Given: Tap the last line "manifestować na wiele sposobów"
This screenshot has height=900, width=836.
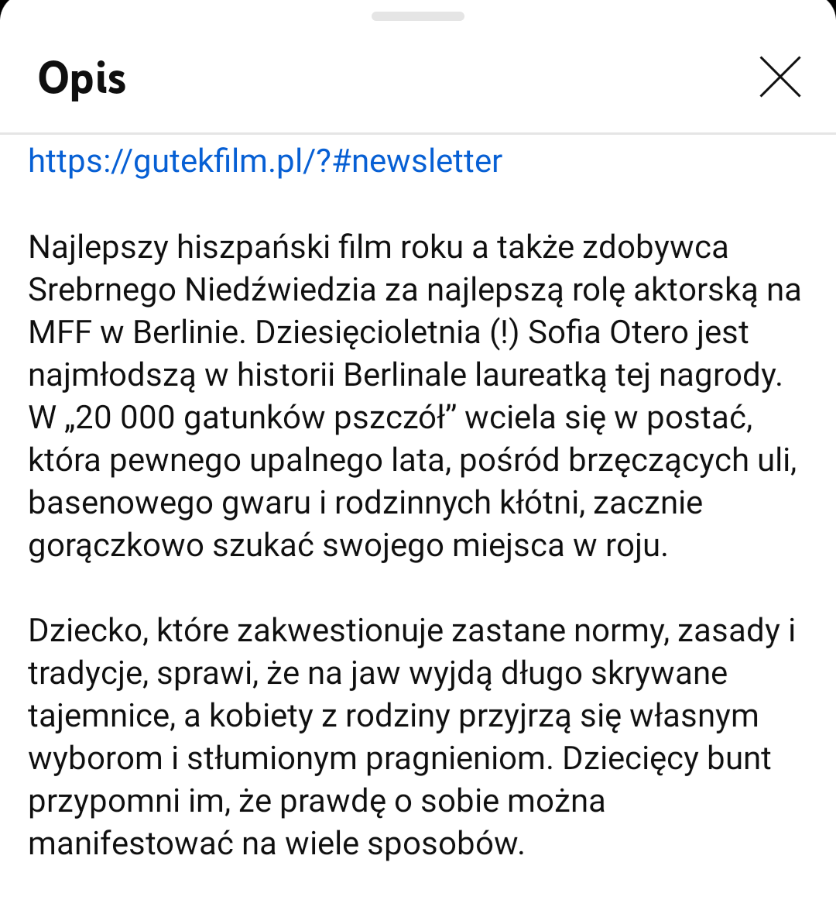Looking at the screenshot, I should pos(276,844).
